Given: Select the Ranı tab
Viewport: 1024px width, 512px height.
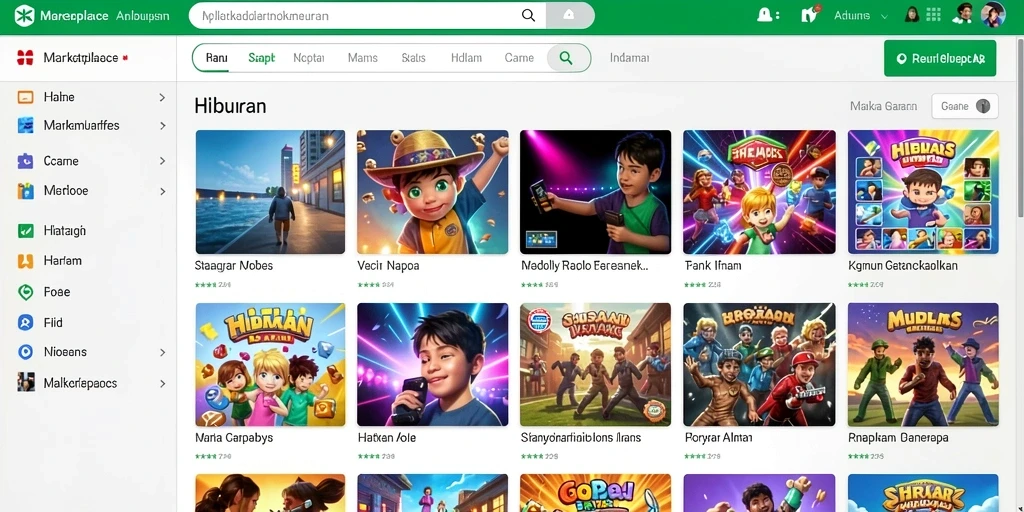Looking at the screenshot, I should click(x=216, y=58).
